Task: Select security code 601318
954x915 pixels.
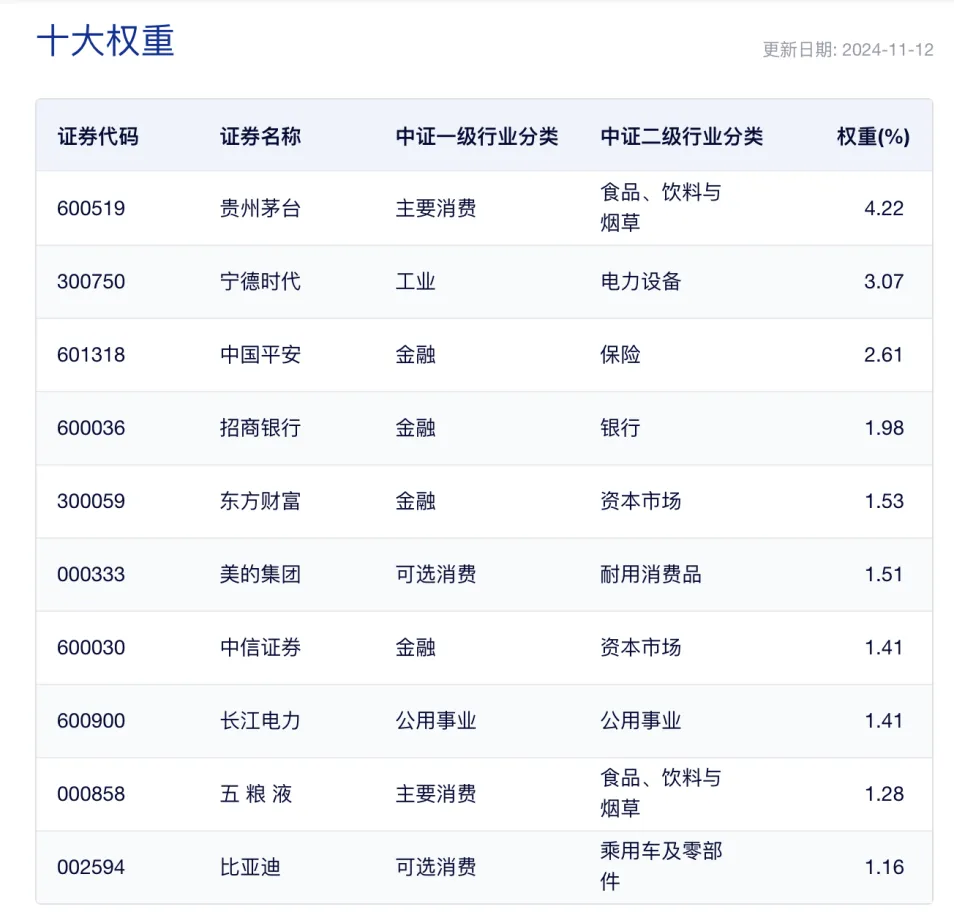Action: [91, 355]
